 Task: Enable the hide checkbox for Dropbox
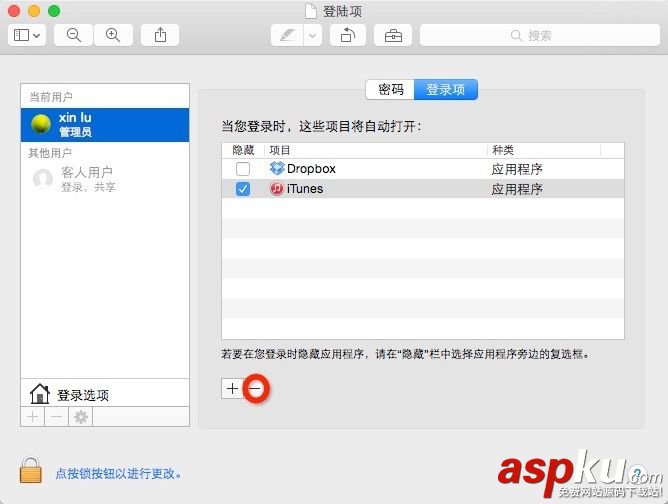[243, 169]
